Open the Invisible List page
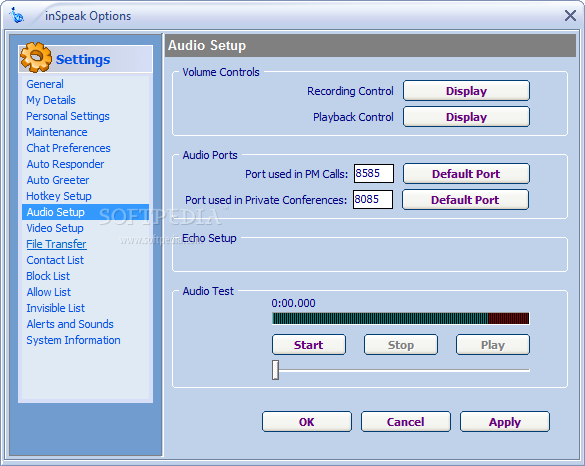 pyautogui.click(x=56, y=308)
